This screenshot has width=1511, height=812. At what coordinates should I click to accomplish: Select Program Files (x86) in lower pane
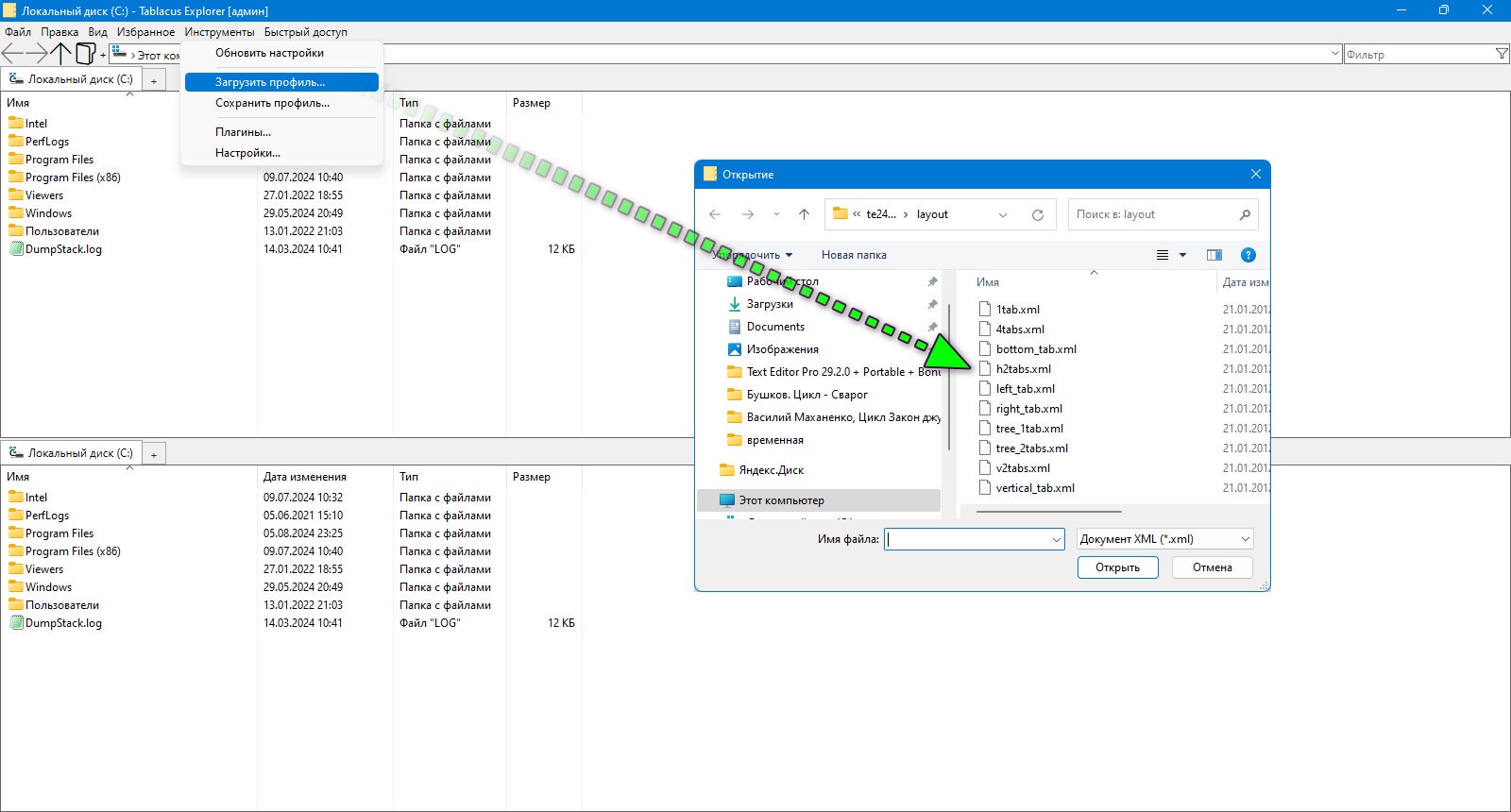[73, 551]
